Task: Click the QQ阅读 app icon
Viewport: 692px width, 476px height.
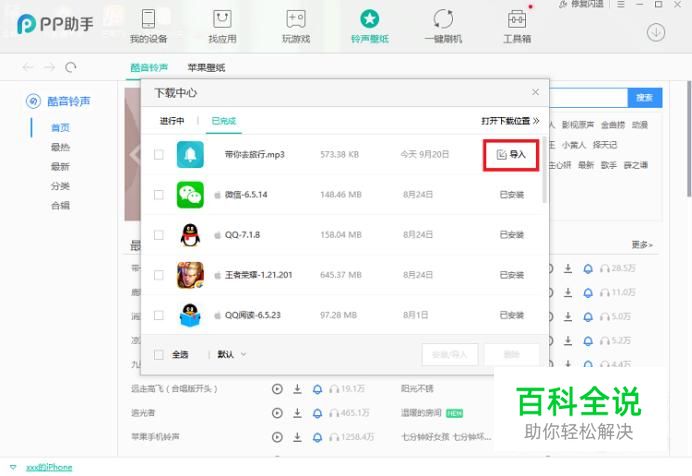Action: [x=190, y=315]
